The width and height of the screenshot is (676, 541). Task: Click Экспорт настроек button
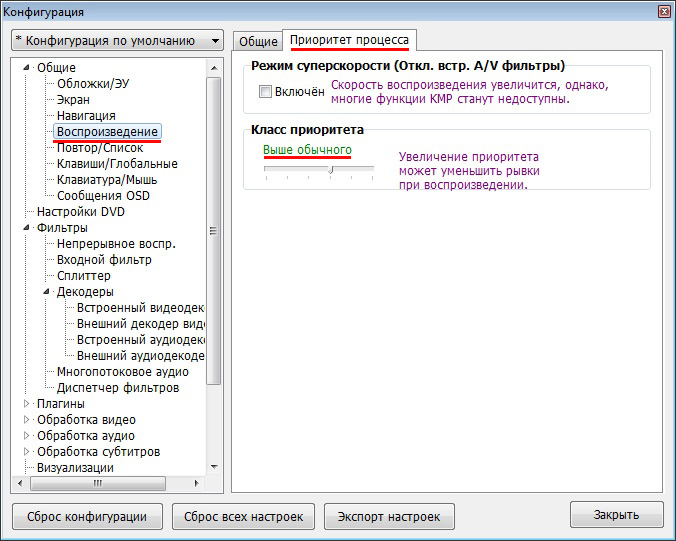click(389, 516)
